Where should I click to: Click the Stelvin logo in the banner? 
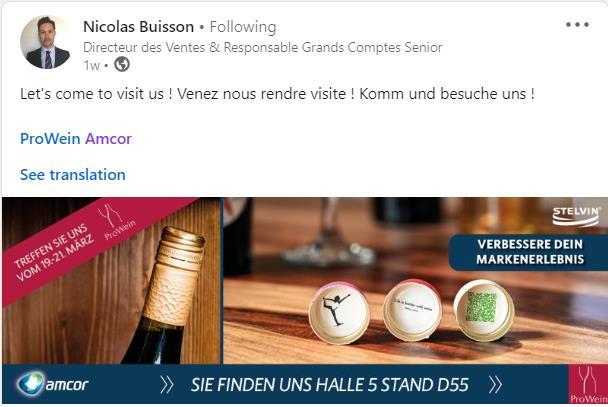pos(575,216)
